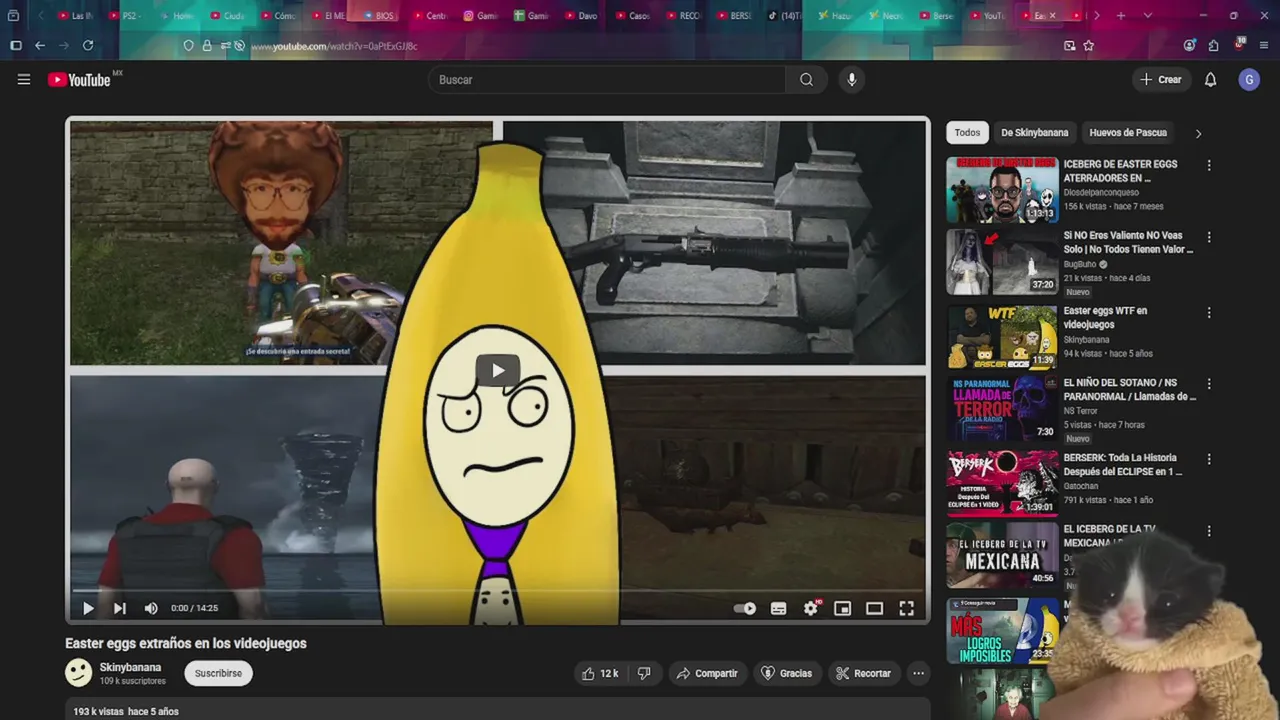1280x720 pixels.
Task: Select the Todos filter chip
Action: click(x=967, y=132)
